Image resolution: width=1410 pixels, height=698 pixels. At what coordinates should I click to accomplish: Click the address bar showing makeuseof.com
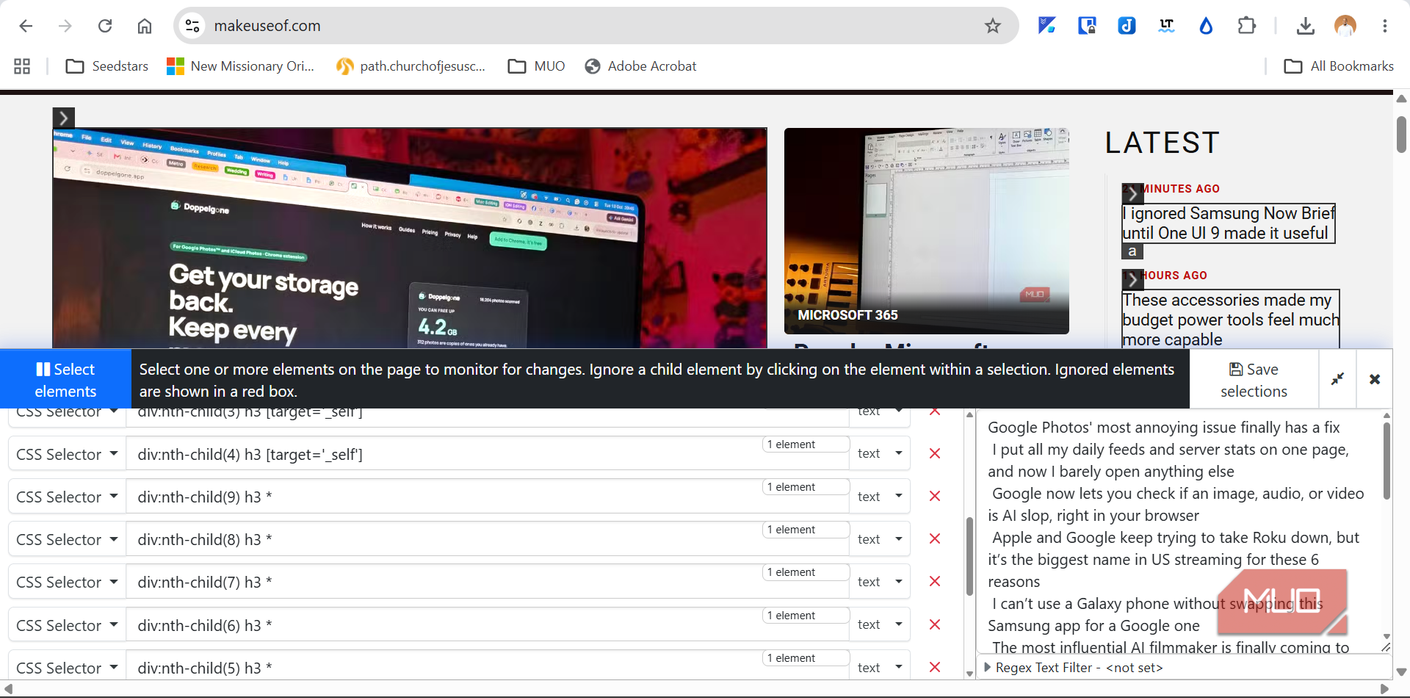(x=595, y=26)
